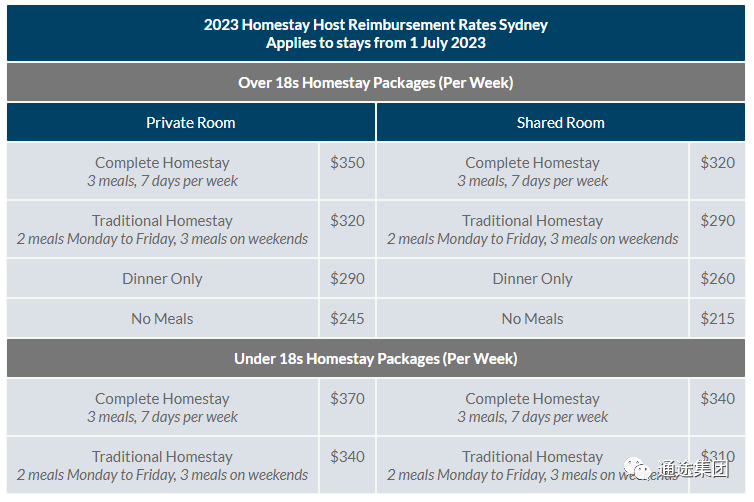Select the Shared Room column header

point(561,123)
